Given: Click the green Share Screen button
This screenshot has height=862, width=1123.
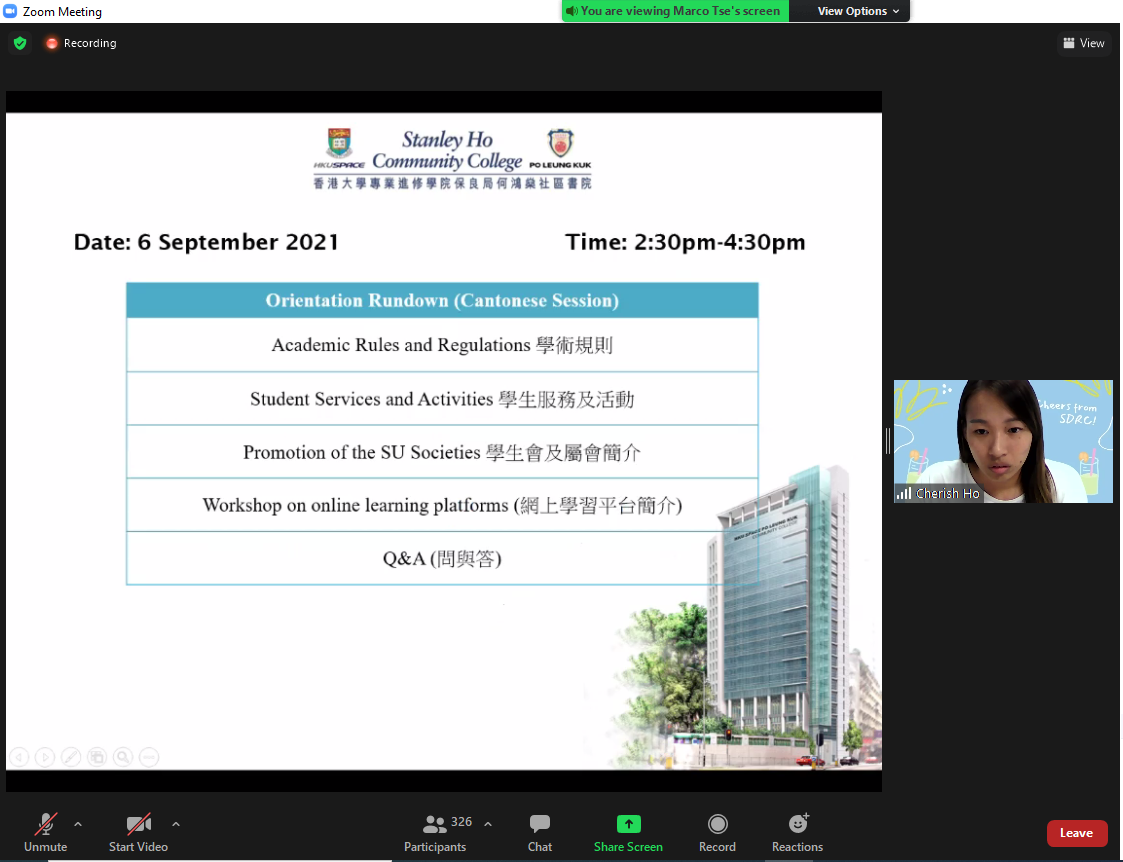Looking at the screenshot, I should pyautogui.click(x=628, y=833).
